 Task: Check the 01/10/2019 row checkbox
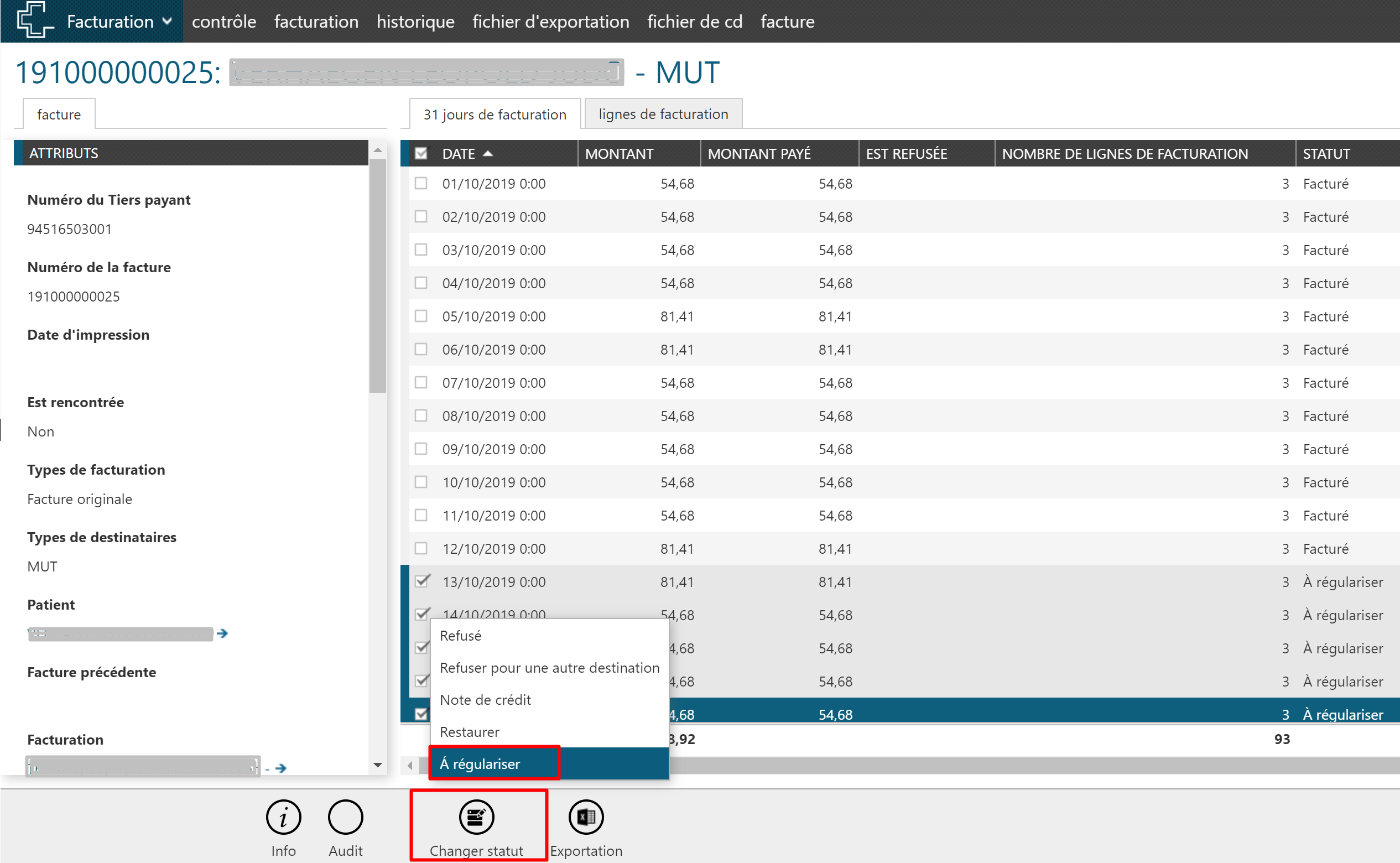tap(421, 183)
